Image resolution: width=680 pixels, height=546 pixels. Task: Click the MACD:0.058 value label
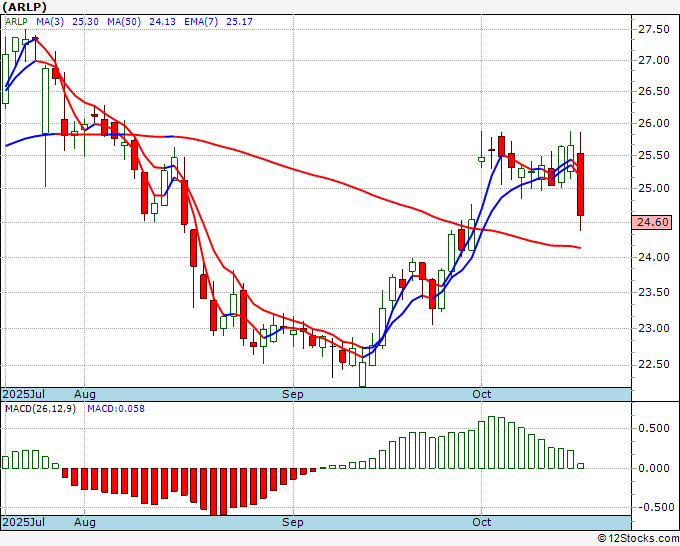[116, 409]
